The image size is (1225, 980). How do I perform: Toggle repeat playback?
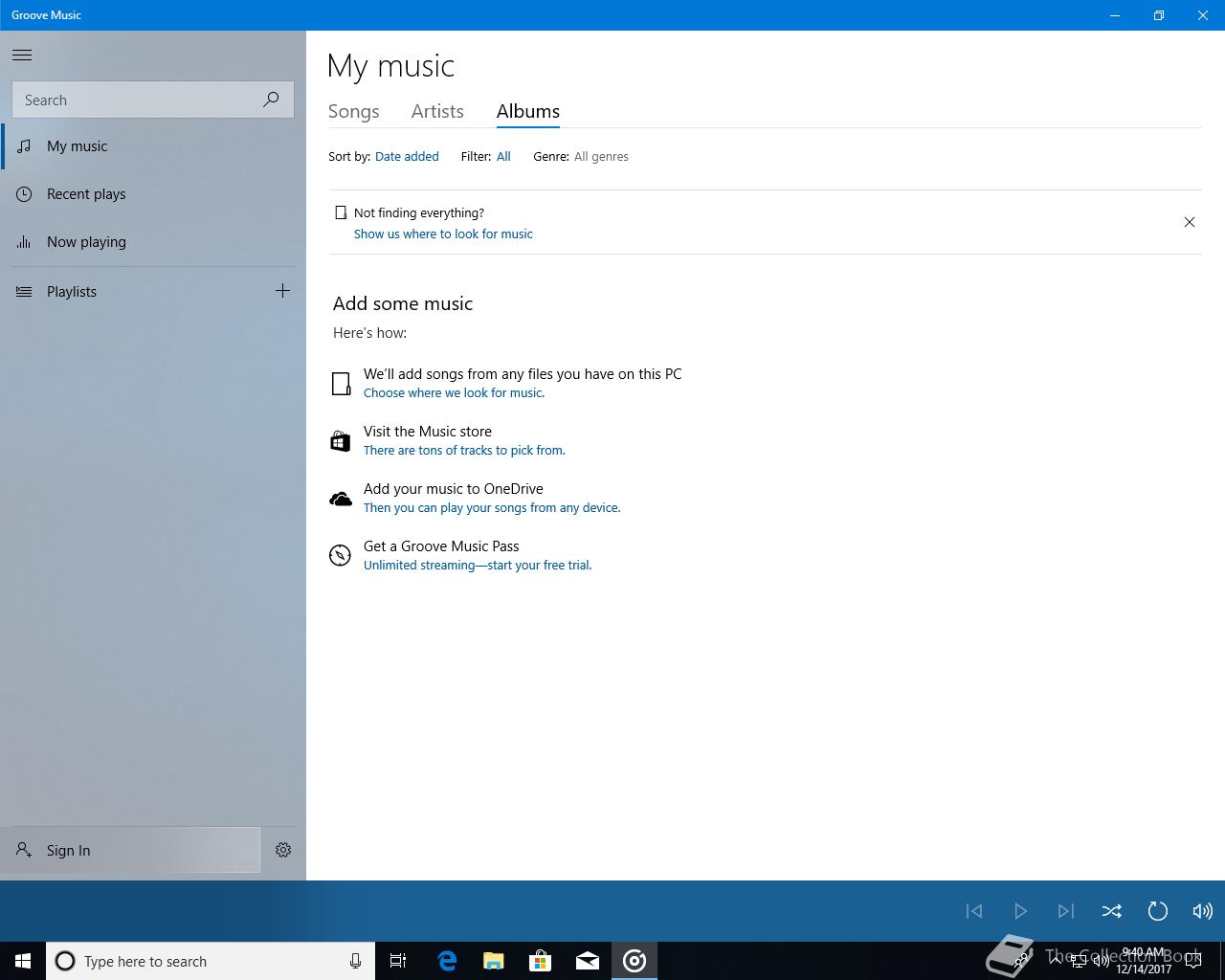1158,911
